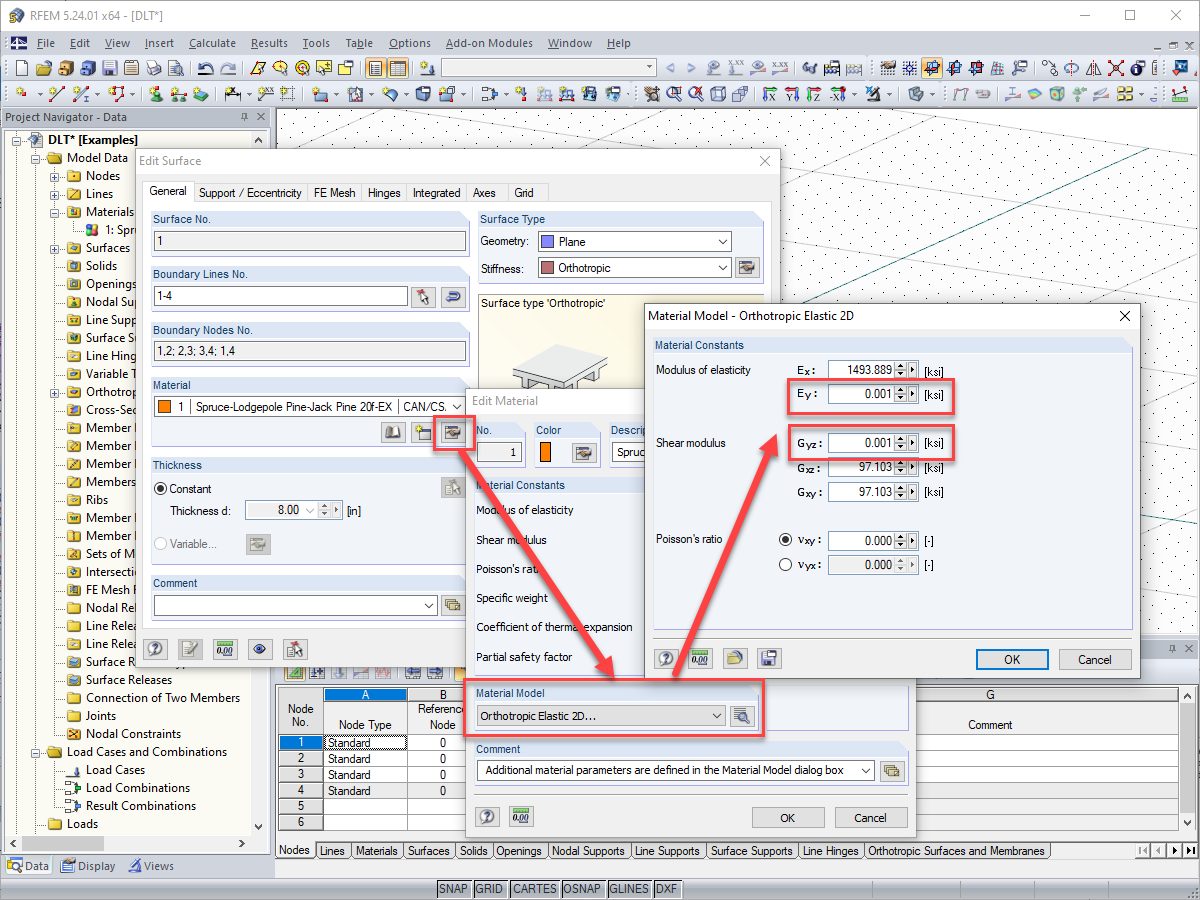Click the edit material model parameters magnifier icon

coord(741,715)
